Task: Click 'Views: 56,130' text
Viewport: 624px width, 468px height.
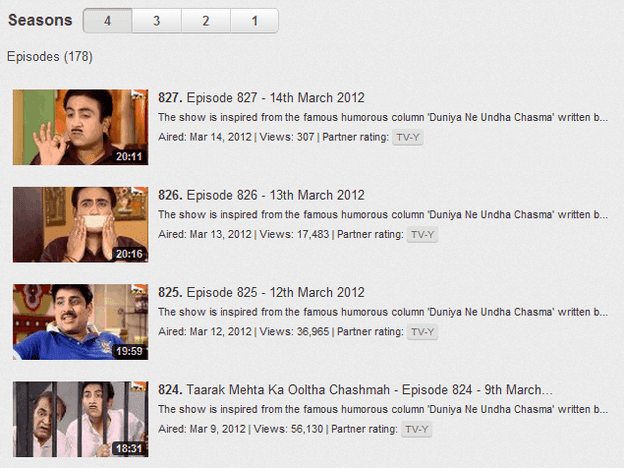Action: tap(289, 429)
